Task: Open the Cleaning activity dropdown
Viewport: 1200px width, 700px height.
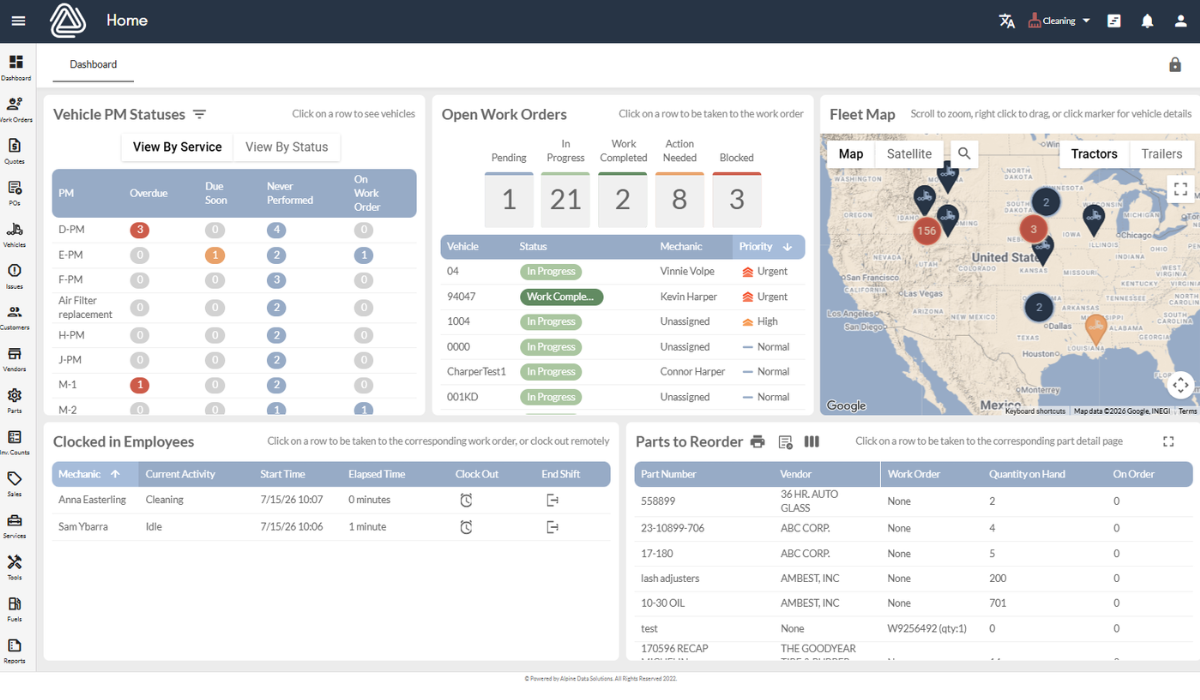Action: [1059, 21]
